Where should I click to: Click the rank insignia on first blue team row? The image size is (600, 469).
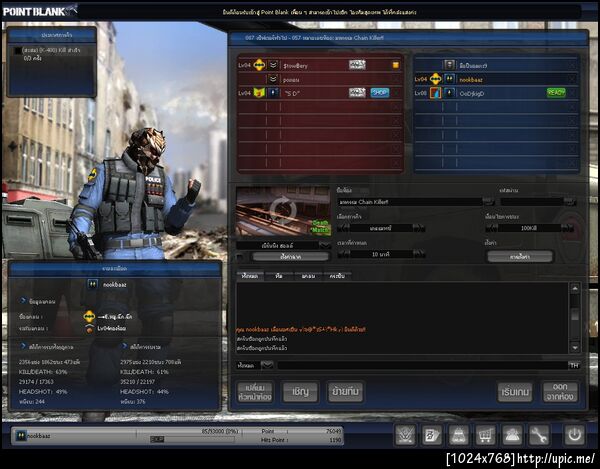pyautogui.click(x=450, y=65)
